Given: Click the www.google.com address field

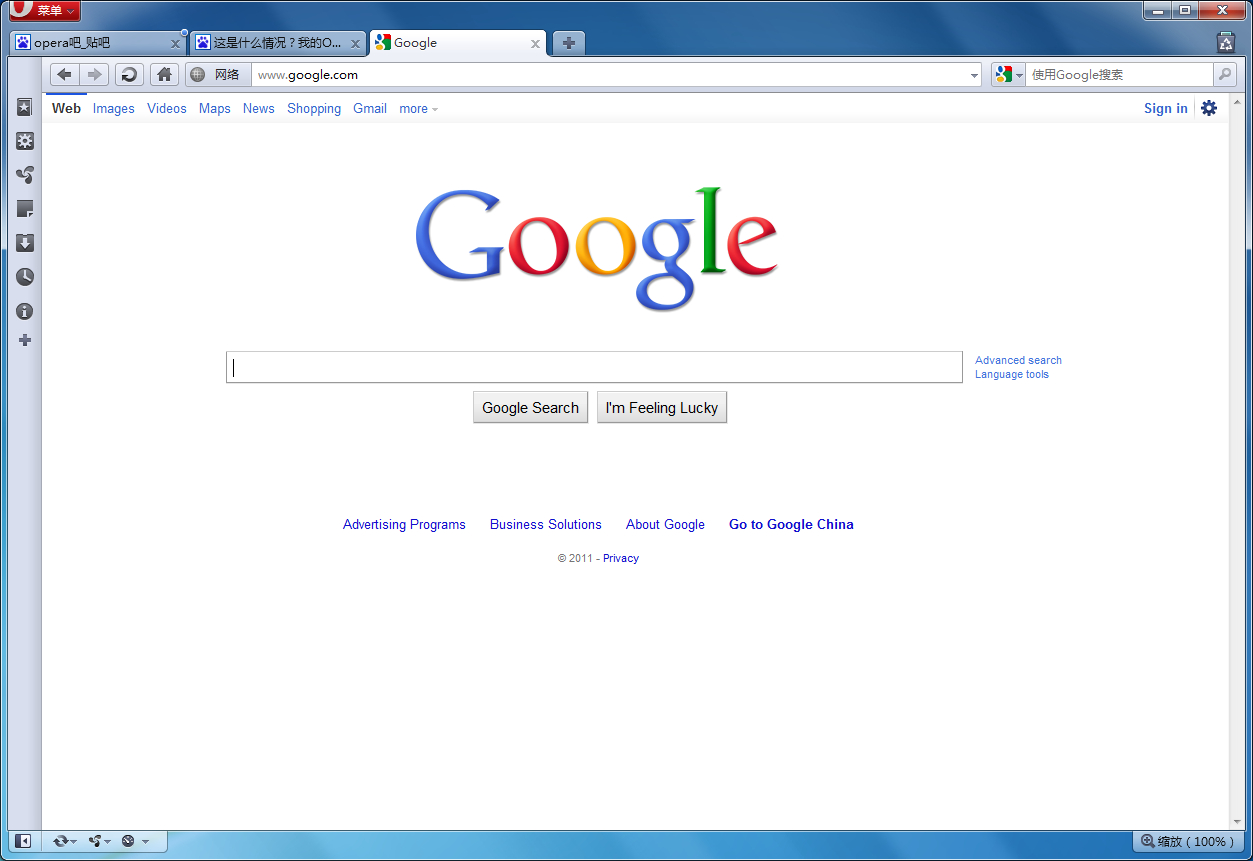Looking at the screenshot, I should click(610, 75).
